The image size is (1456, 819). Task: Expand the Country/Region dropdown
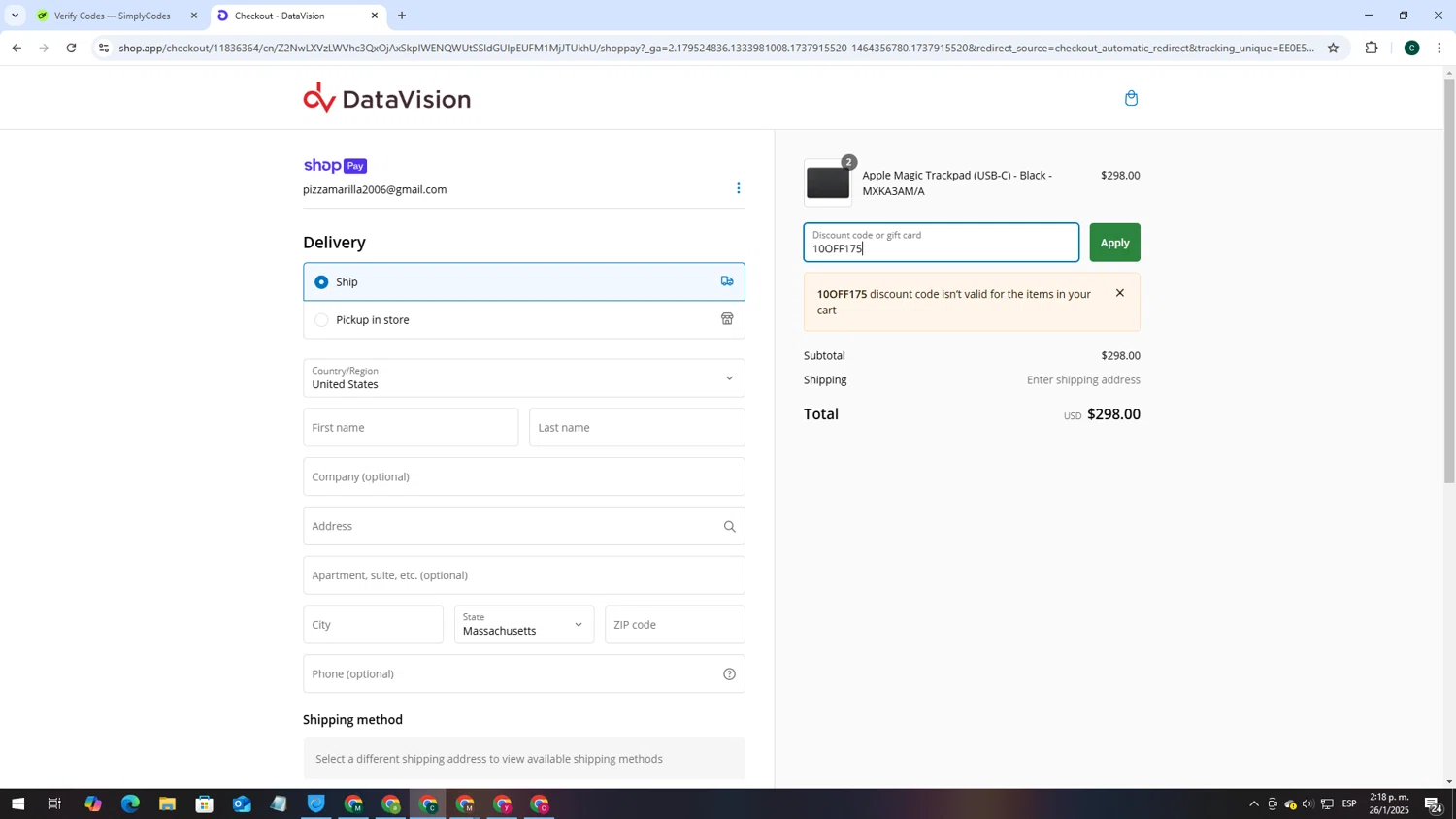[x=524, y=378]
